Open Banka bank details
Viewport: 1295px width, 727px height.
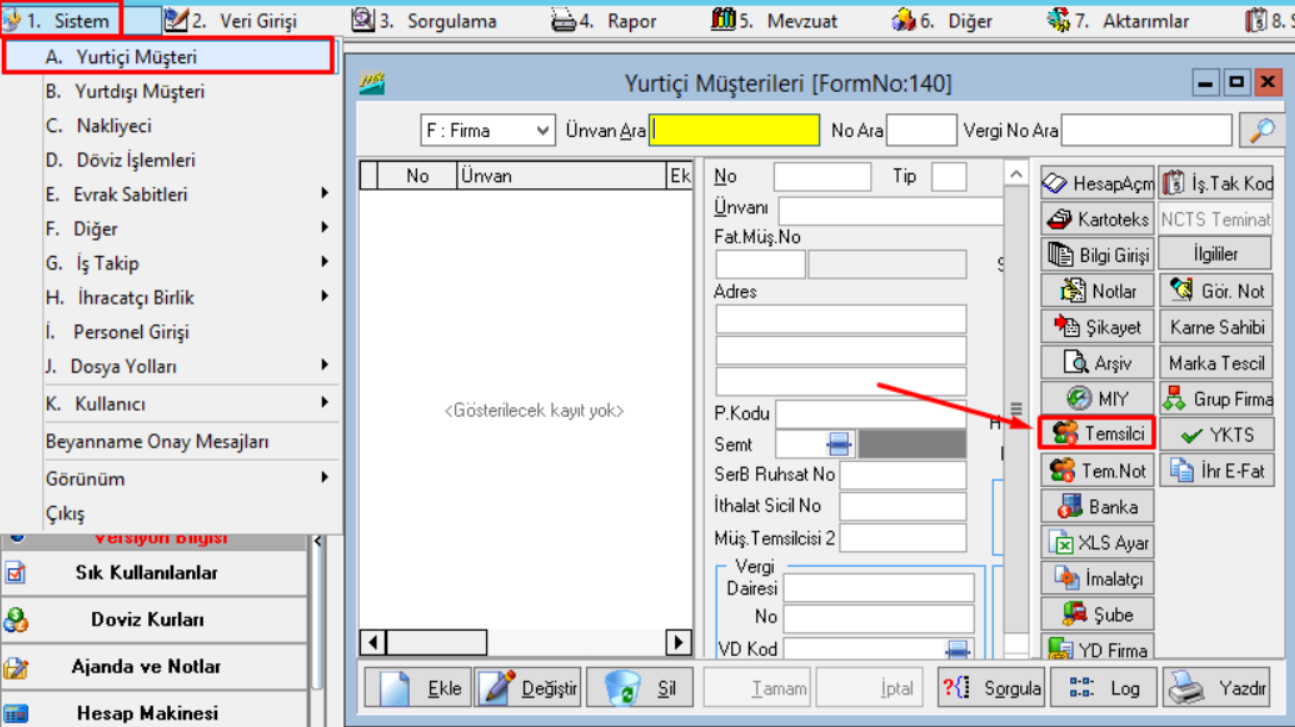pos(1097,507)
